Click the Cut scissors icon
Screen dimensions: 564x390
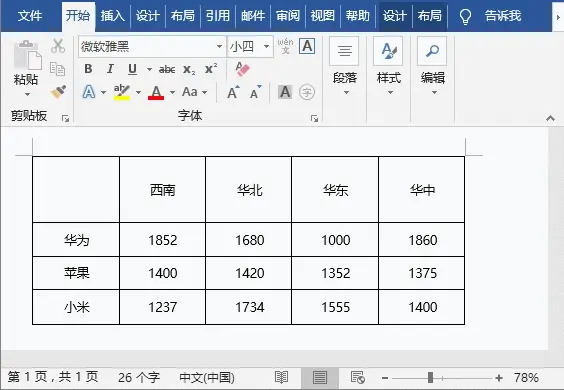pos(58,46)
